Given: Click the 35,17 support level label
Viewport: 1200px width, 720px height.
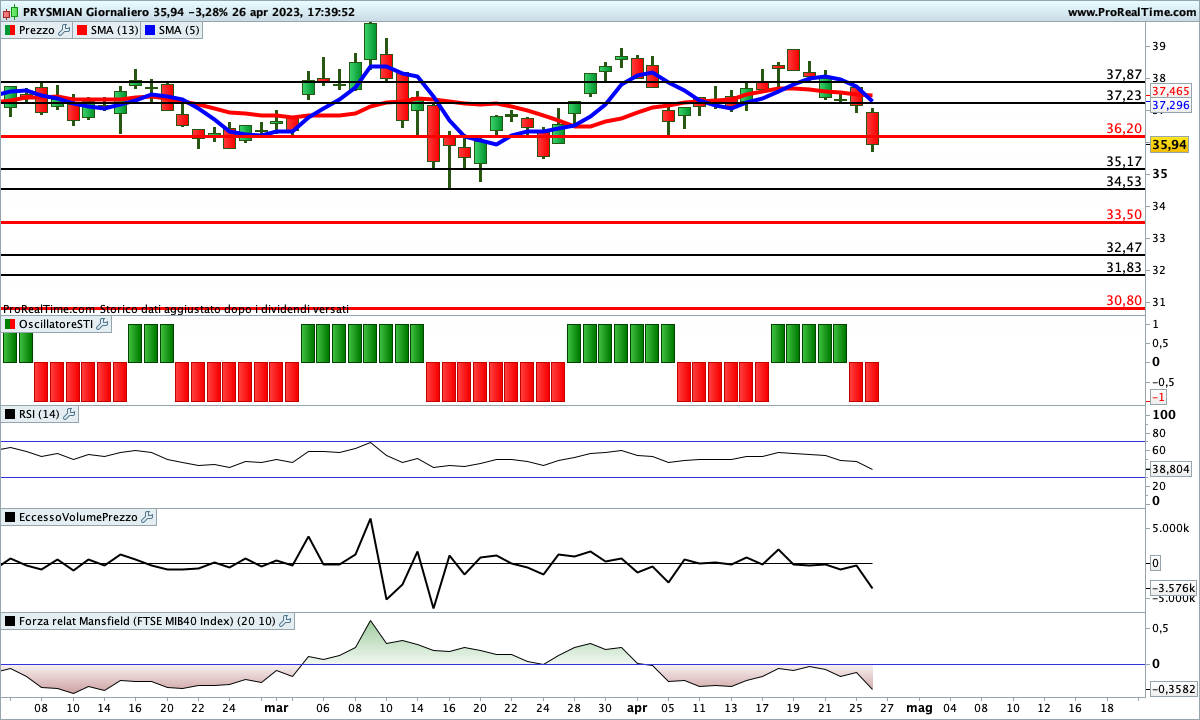Looking at the screenshot, I should [1124, 162].
